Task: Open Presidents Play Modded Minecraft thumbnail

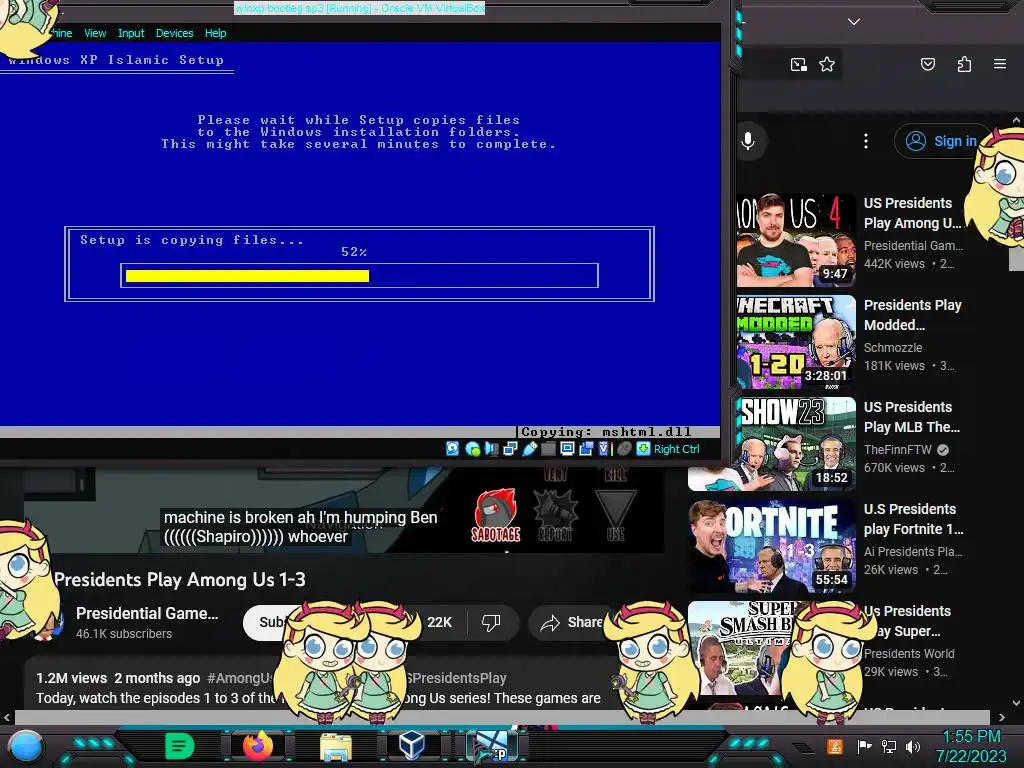Action: click(796, 342)
